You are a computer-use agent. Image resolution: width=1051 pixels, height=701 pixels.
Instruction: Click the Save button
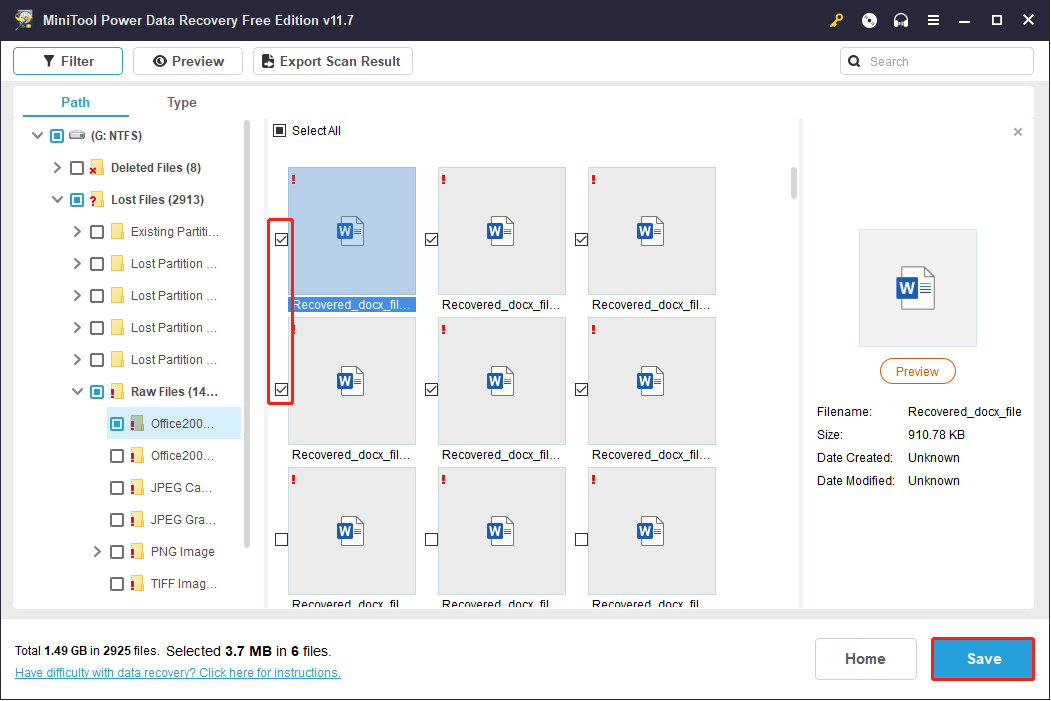click(x=982, y=659)
